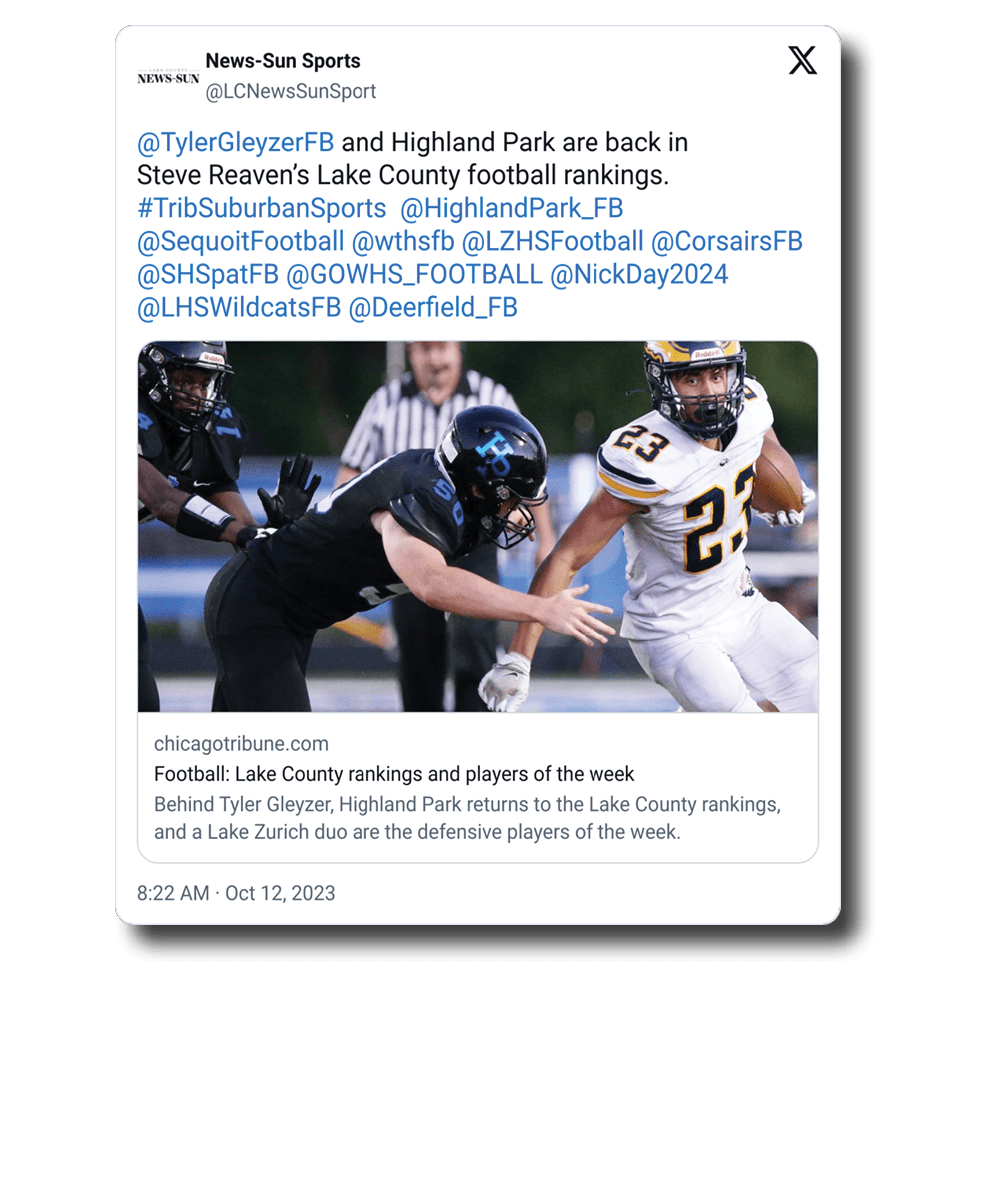This screenshot has height=1177, width=996.
Task: Open the @TylerGleyzerFB mention
Action: (x=236, y=143)
